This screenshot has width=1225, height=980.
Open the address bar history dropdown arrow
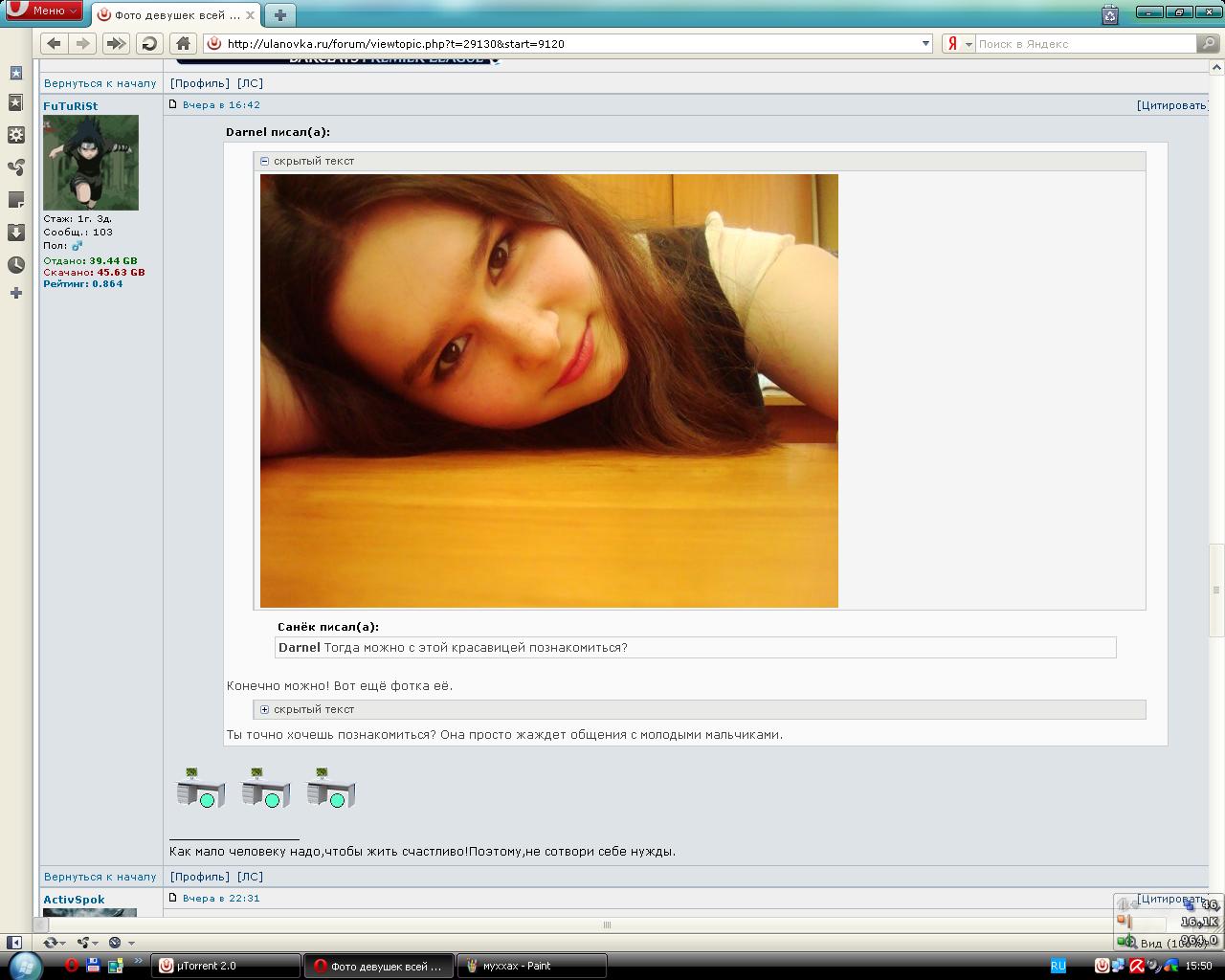click(x=925, y=43)
